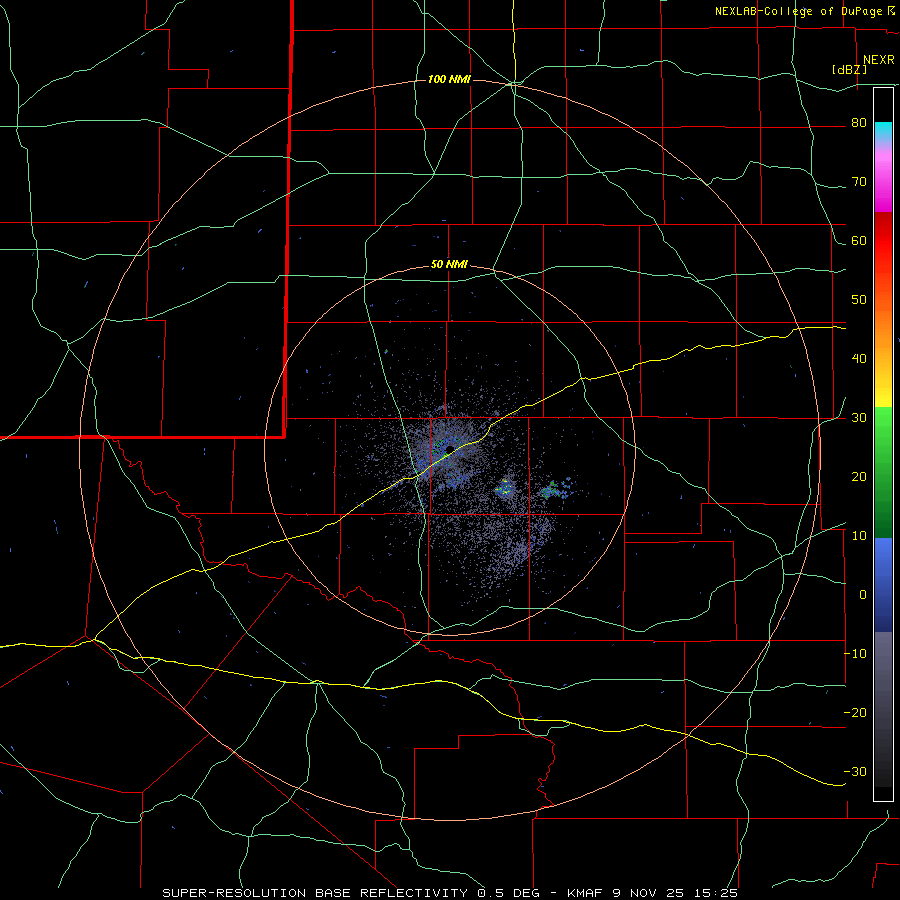Click the 40 value on the dBZ scale
This screenshot has height=900, width=900.
[859, 359]
